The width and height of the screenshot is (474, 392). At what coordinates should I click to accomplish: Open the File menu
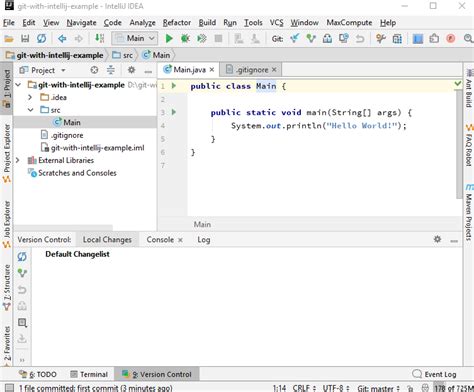click(x=9, y=23)
